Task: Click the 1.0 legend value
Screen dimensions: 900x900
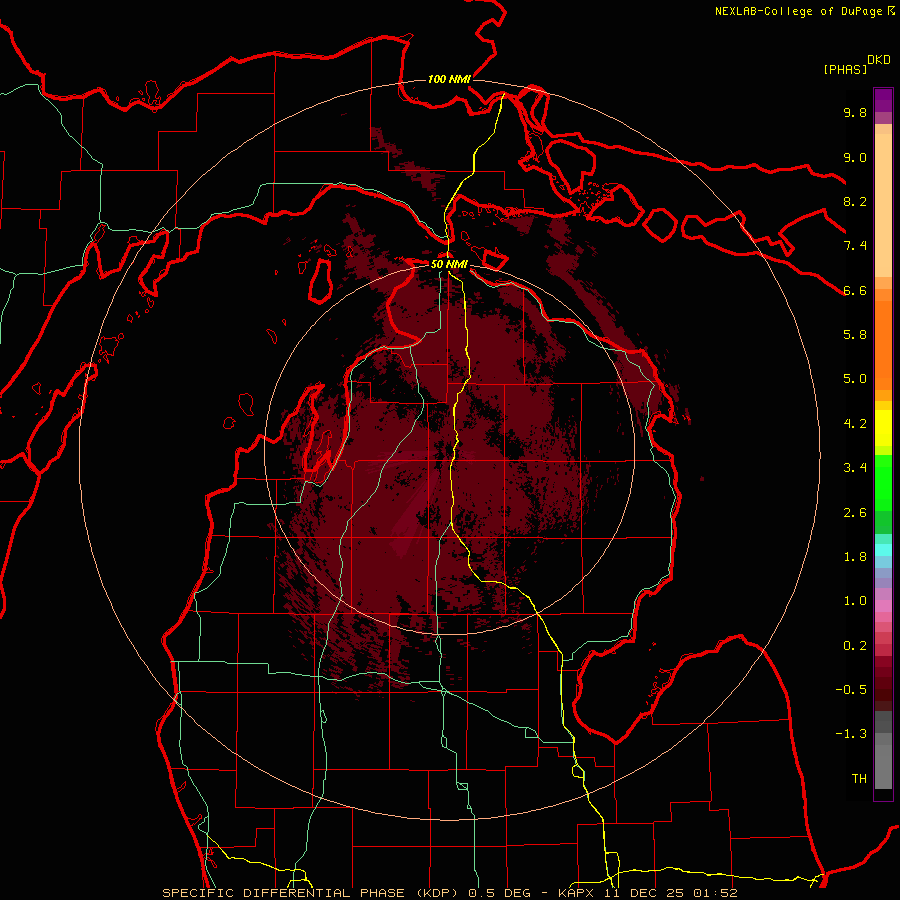Action: (x=855, y=602)
